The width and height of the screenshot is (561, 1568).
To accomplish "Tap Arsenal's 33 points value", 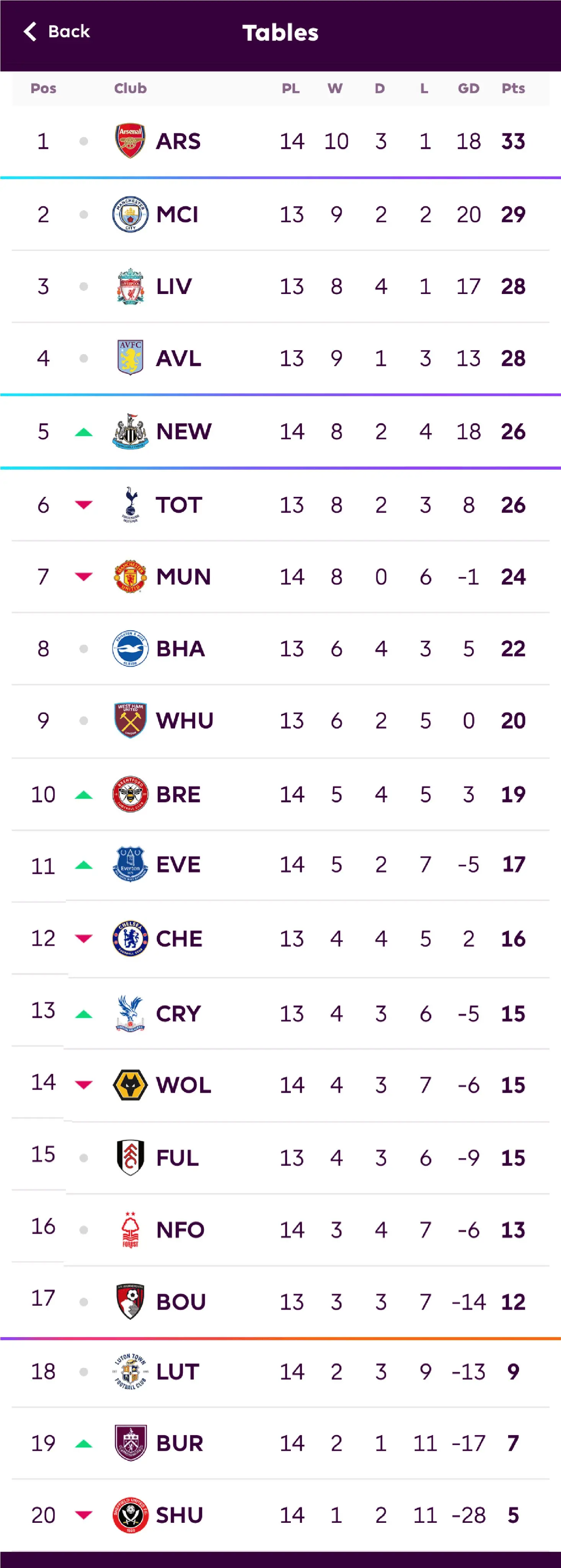I will (513, 141).
